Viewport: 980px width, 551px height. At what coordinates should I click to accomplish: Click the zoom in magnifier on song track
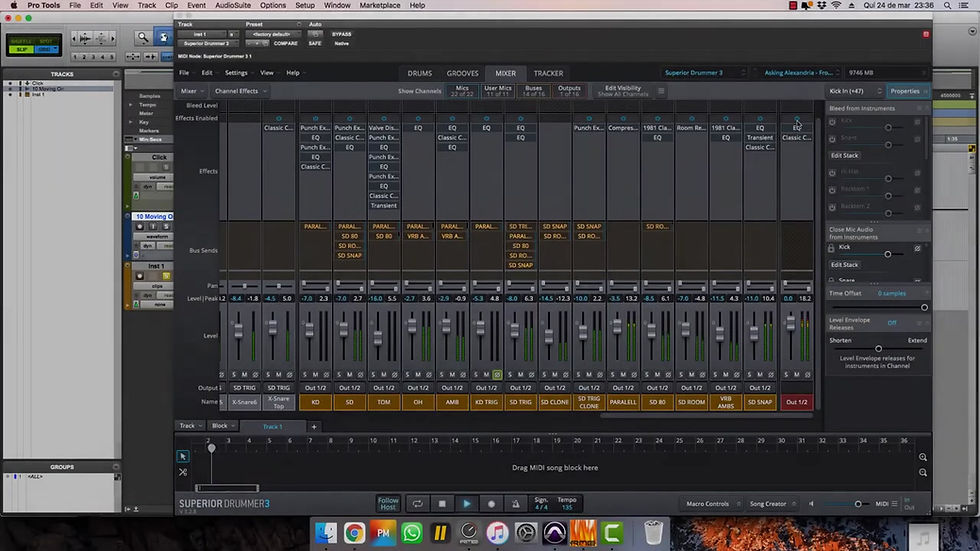coord(922,457)
